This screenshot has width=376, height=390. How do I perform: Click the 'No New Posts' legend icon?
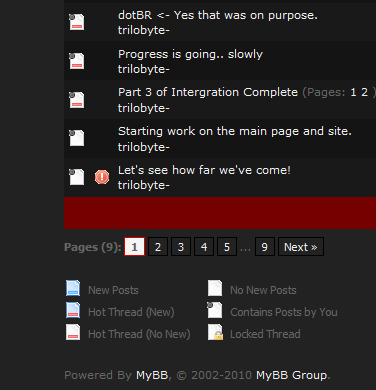point(215,288)
